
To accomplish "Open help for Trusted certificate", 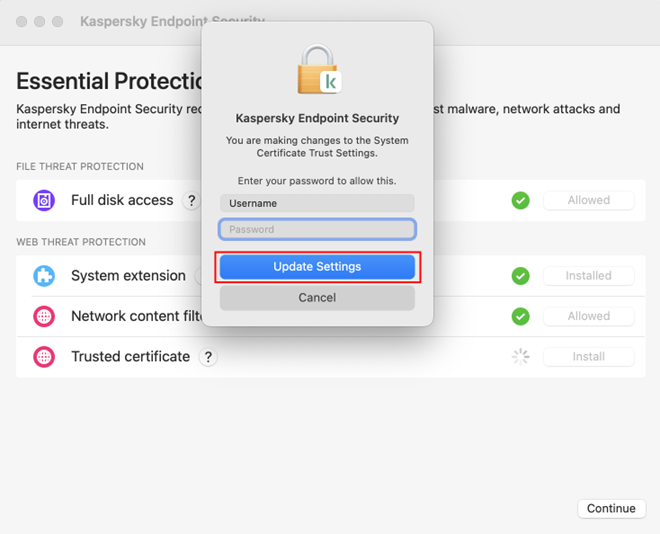I will [x=208, y=357].
